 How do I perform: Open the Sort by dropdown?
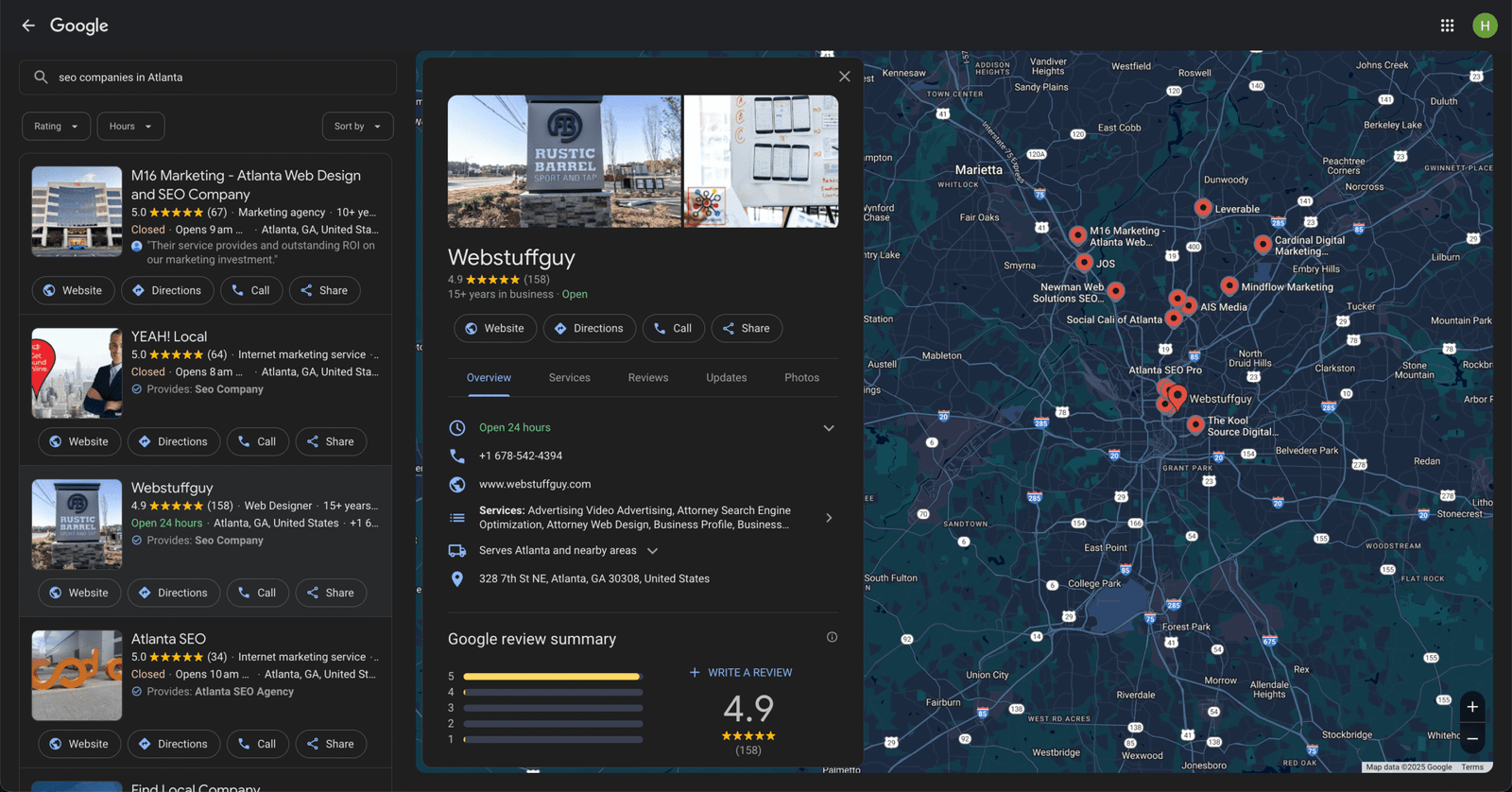357,127
